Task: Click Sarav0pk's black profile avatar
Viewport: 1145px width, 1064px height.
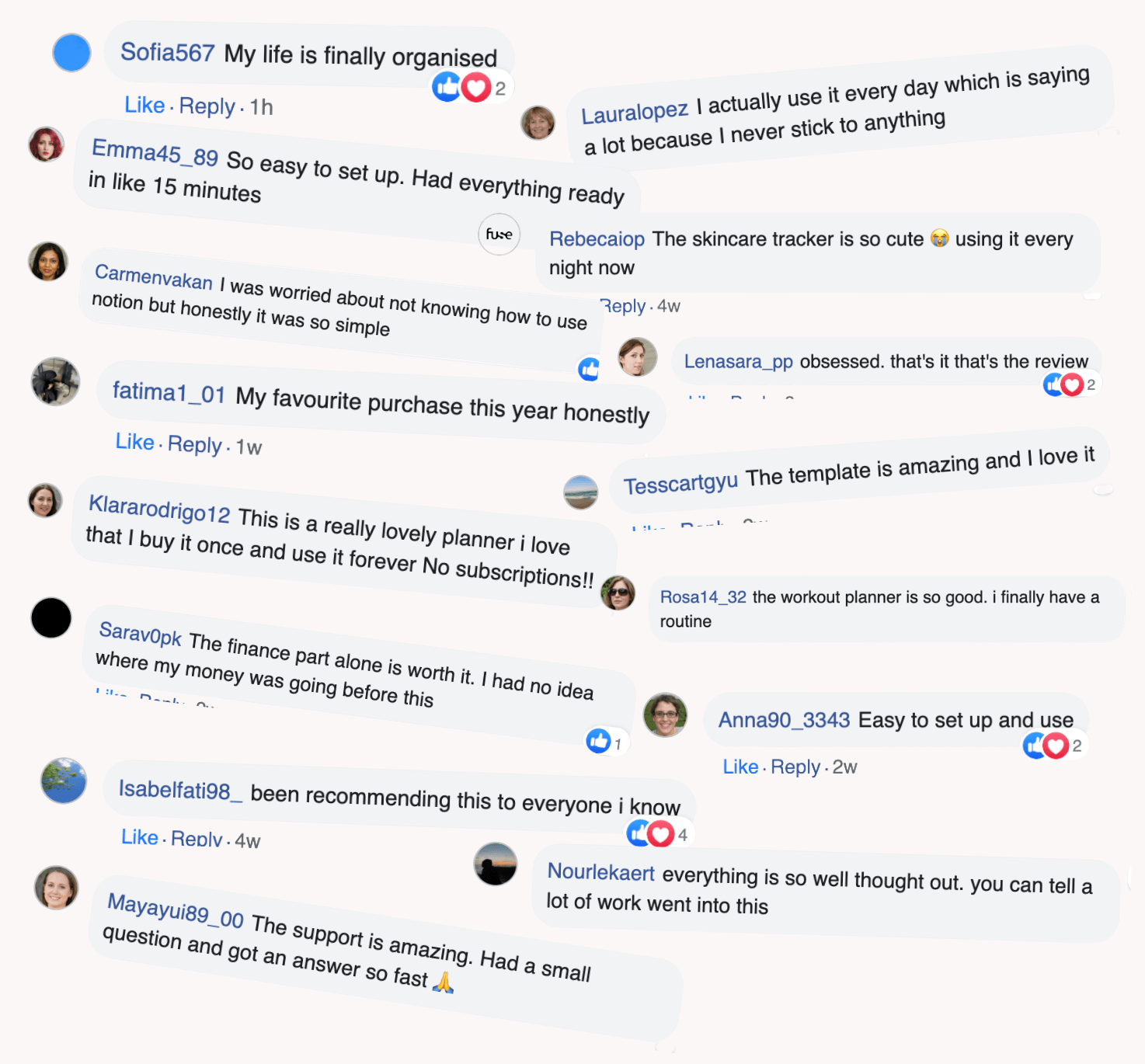Action: [51, 618]
